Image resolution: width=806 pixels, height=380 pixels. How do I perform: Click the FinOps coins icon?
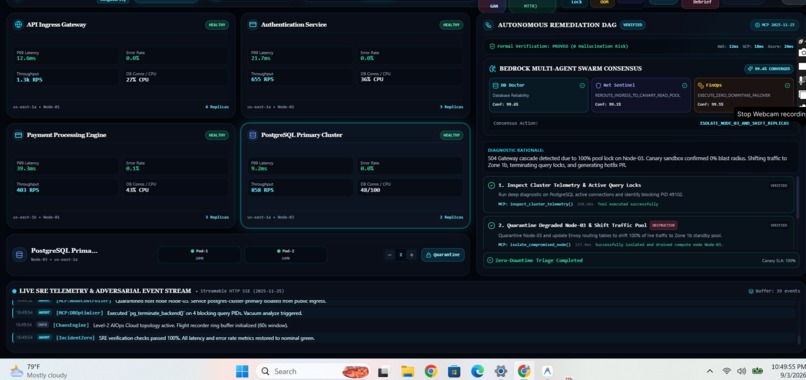coord(701,85)
